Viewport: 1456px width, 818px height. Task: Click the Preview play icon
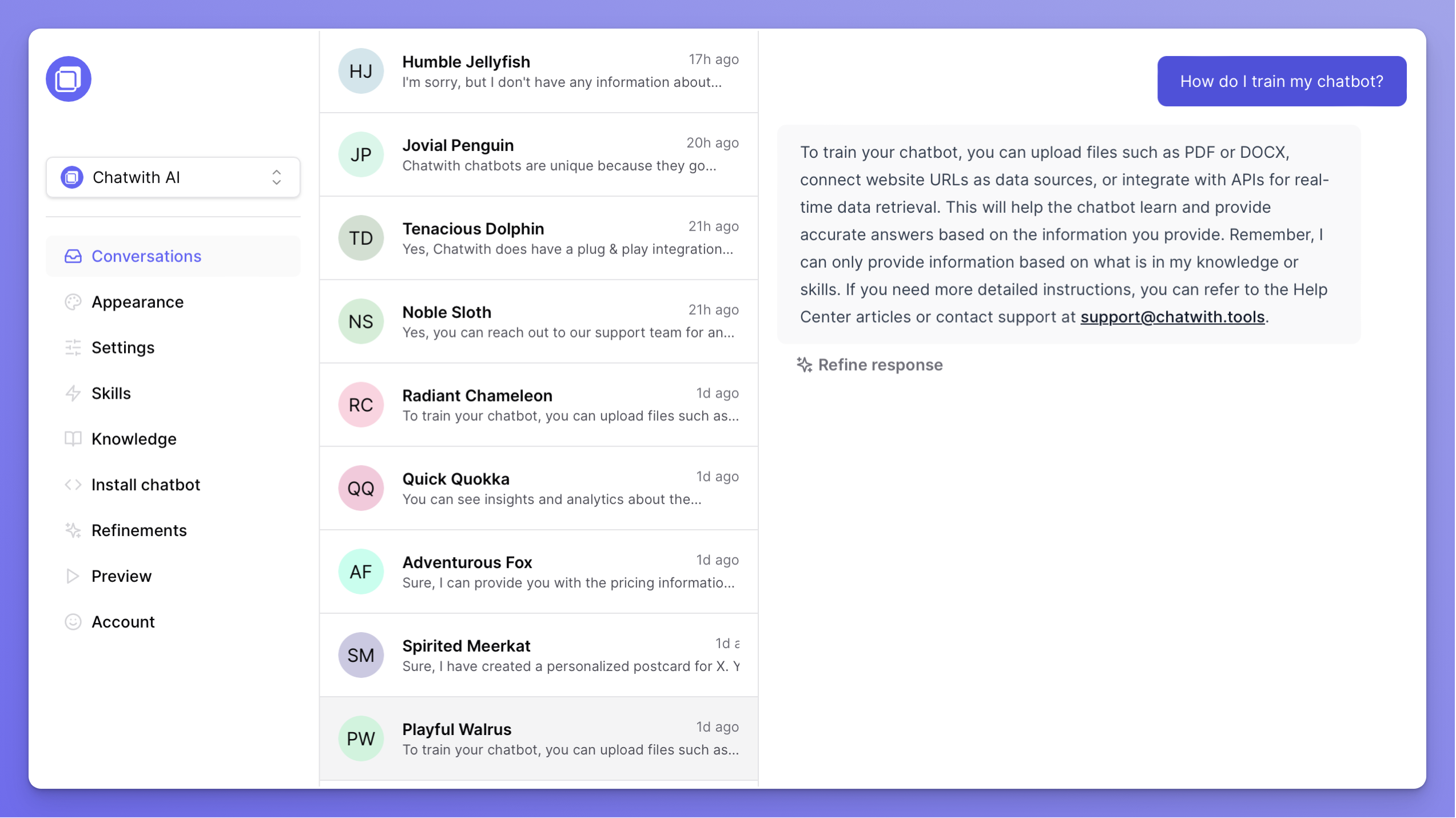pyautogui.click(x=73, y=576)
